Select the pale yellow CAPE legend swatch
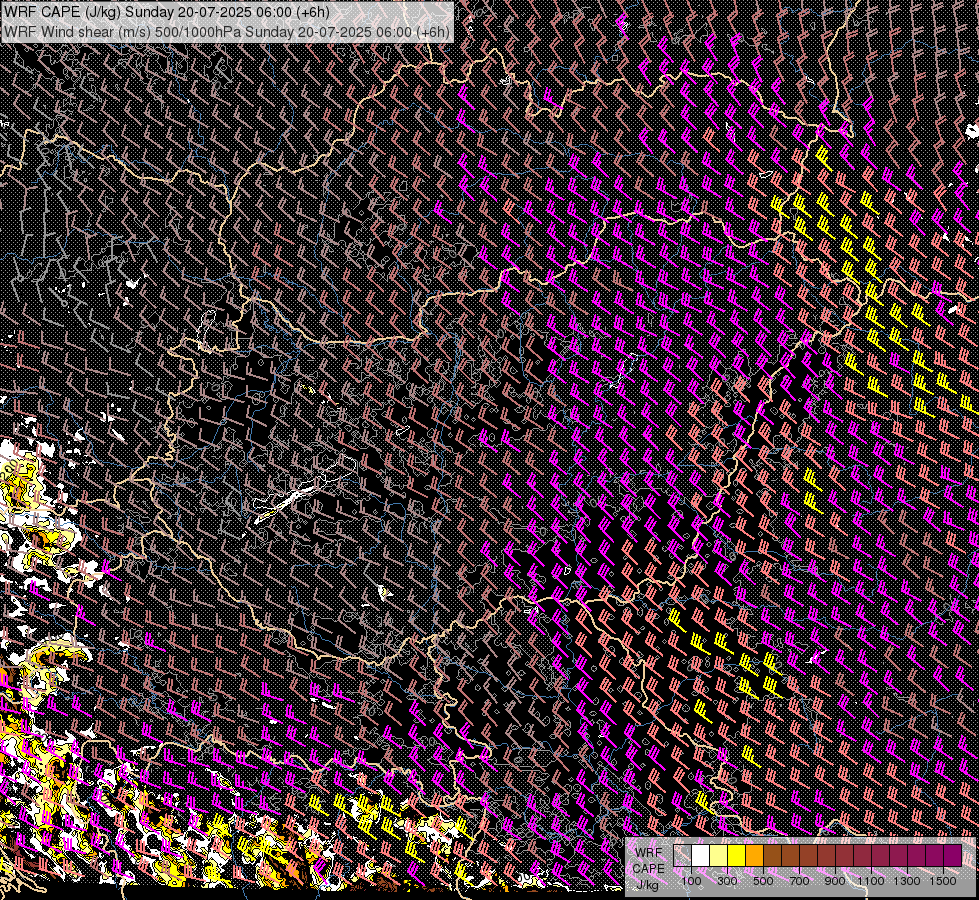 [x=719, y=855]
